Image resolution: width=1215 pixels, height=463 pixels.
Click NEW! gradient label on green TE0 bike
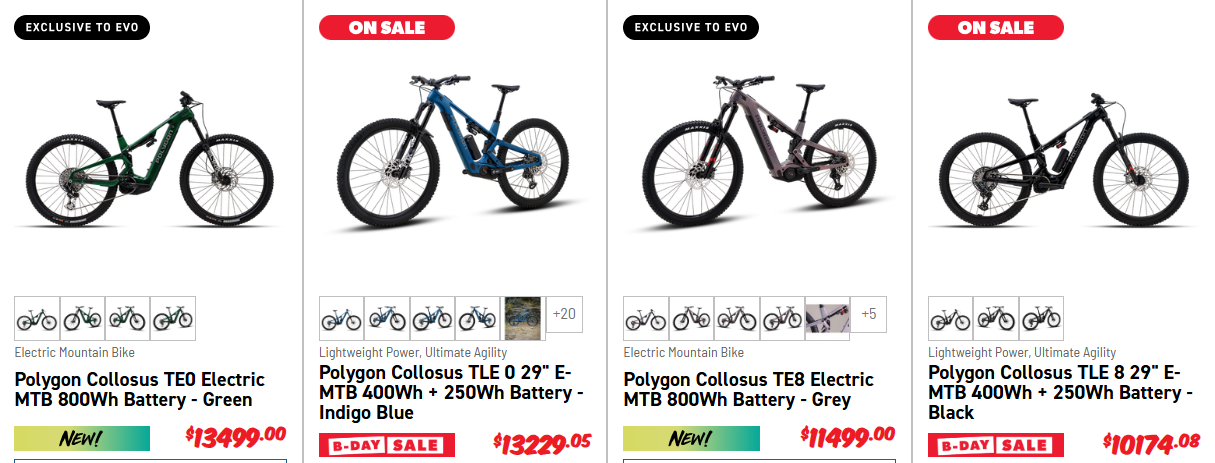pos(82,438)
